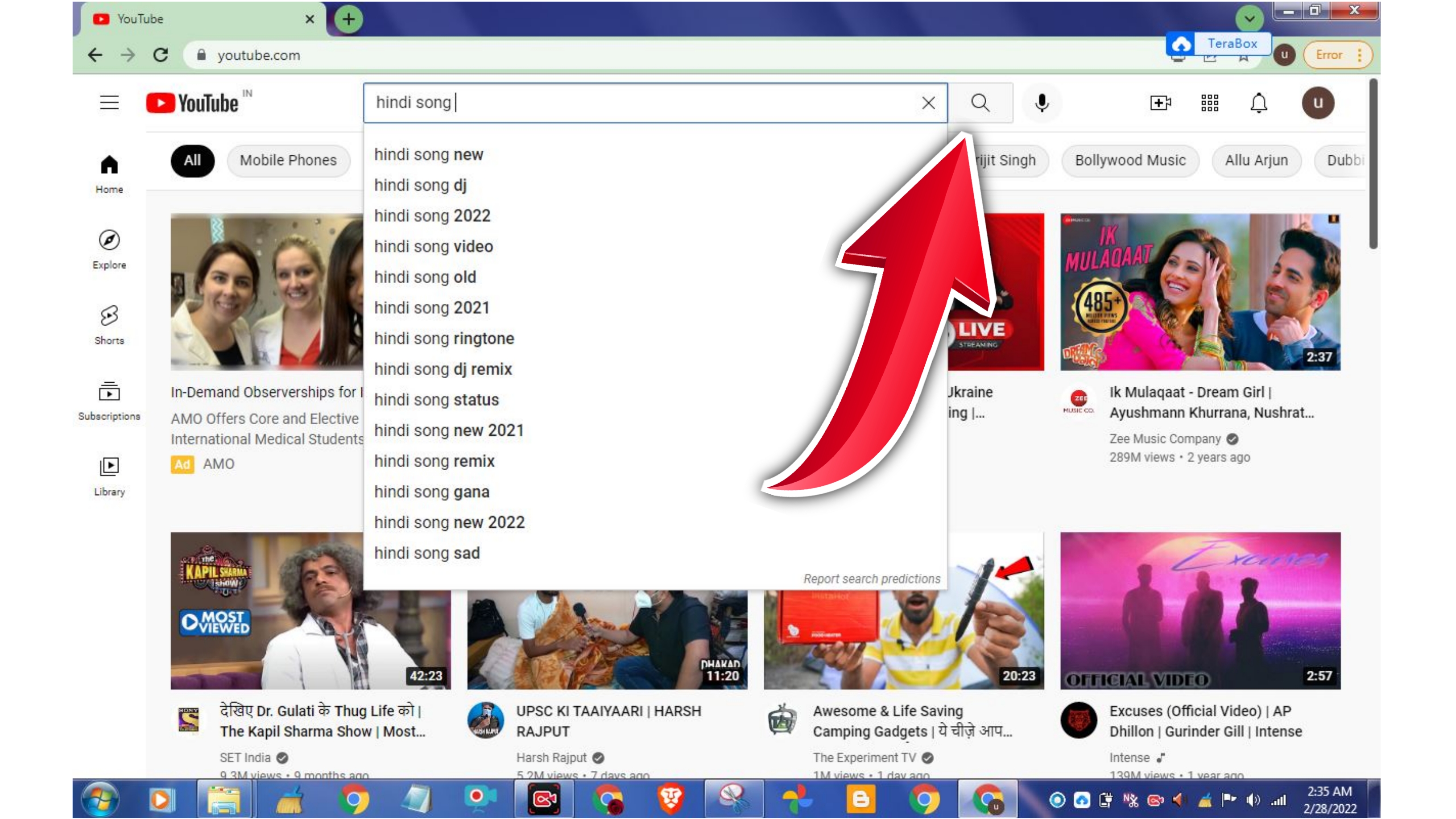The height and width of the screenshot is (819, 1456).
Task: Go back in the browser
Action: [x=95, y=55]
